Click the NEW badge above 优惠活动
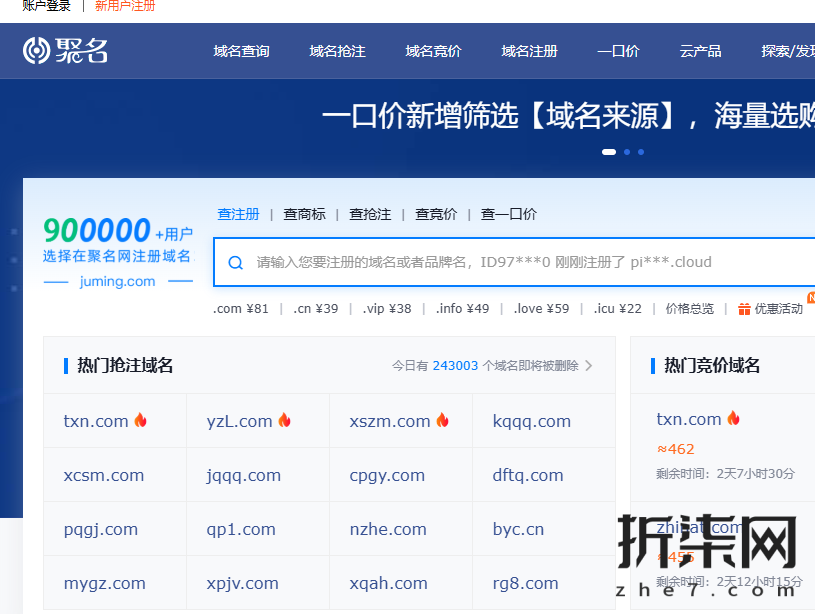Viewport: 815px width, 614px height. click(x=810, y=296)
